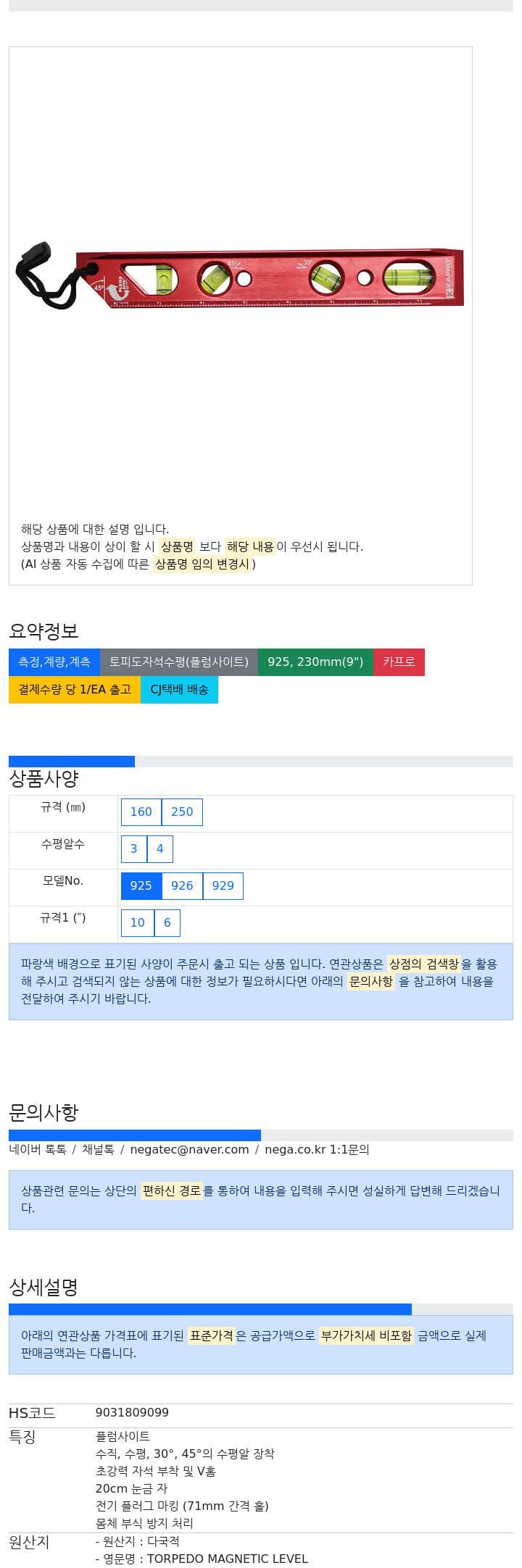Select 3 in the 수평알수 row
This screenshot has width=522, height=1568.
(x=134, y=848)
